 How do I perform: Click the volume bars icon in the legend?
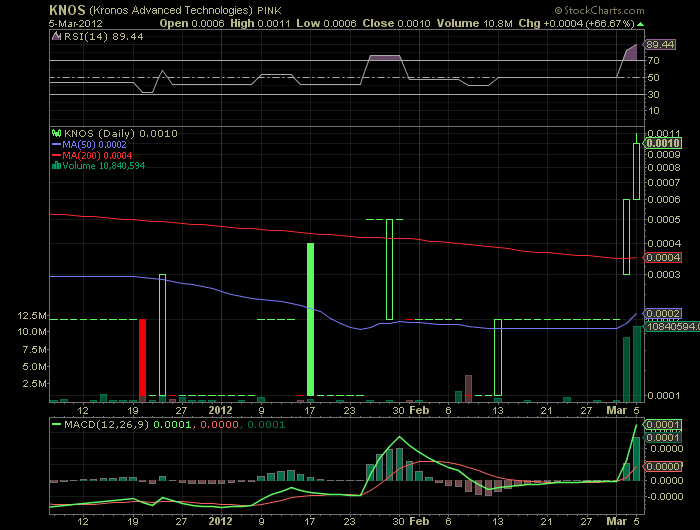(56, 167)
